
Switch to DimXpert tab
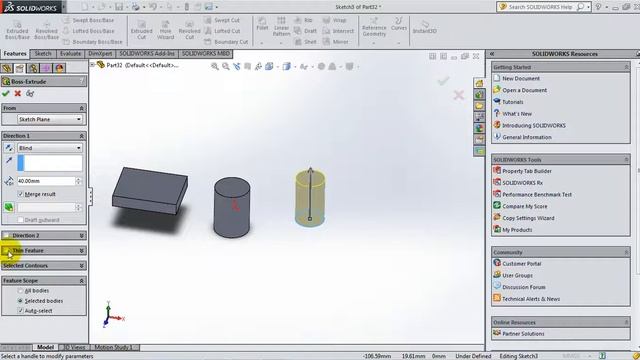tap(100, 53)
